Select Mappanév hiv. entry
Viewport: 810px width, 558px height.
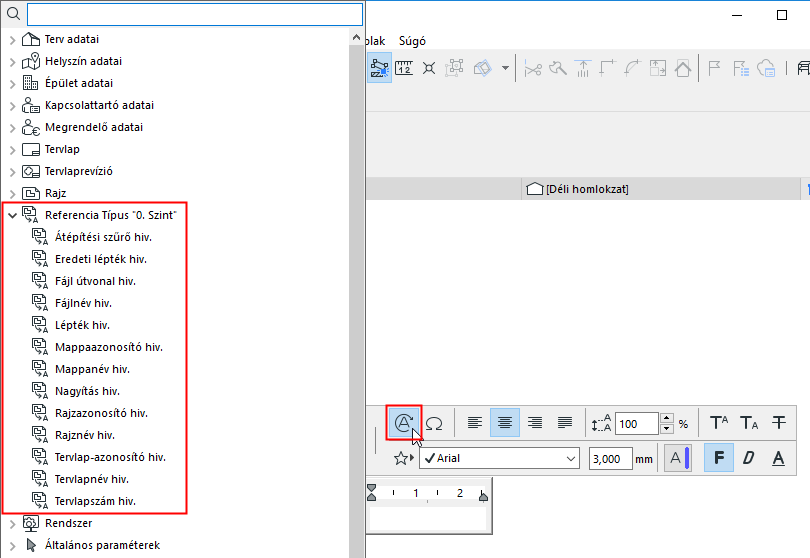(x=92, y=369)
